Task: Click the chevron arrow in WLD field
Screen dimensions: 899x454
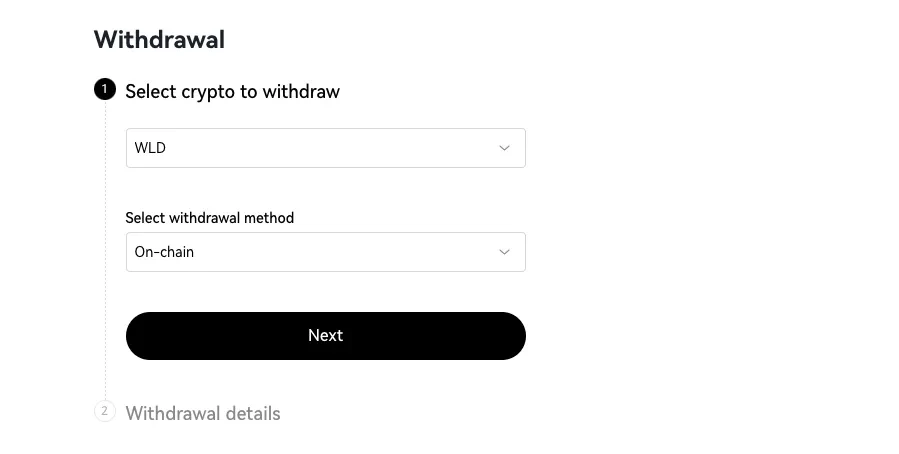Action: [x=504, y=148]
